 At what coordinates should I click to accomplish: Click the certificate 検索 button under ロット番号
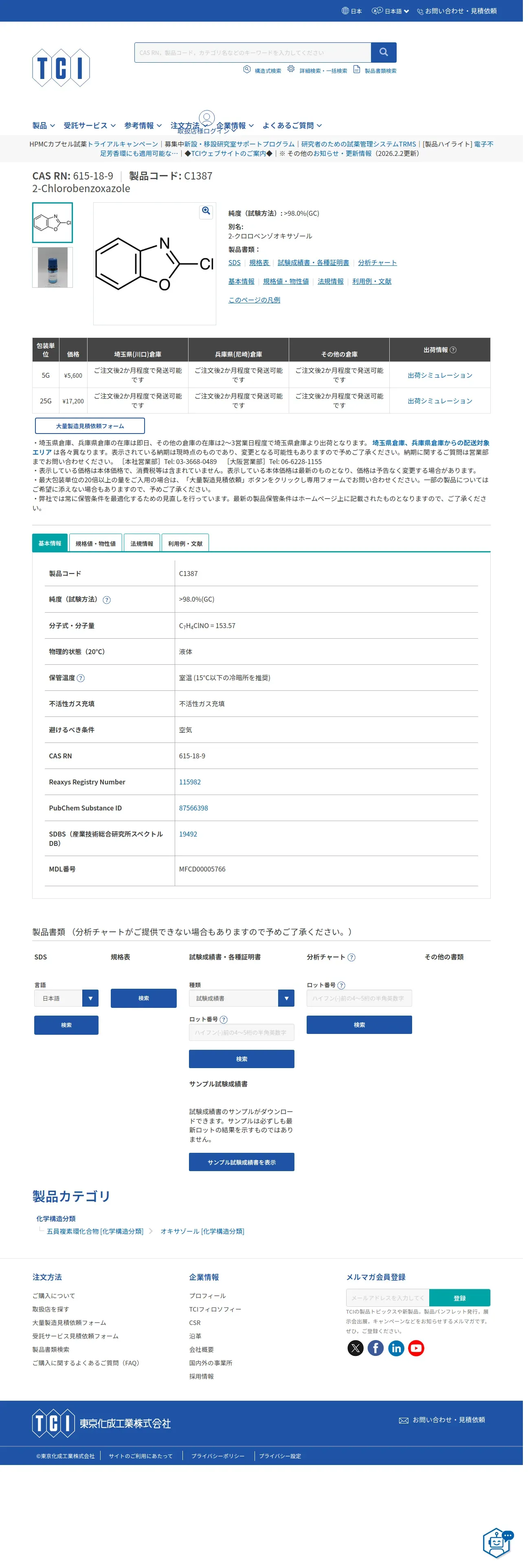[x=241, y=1059]
